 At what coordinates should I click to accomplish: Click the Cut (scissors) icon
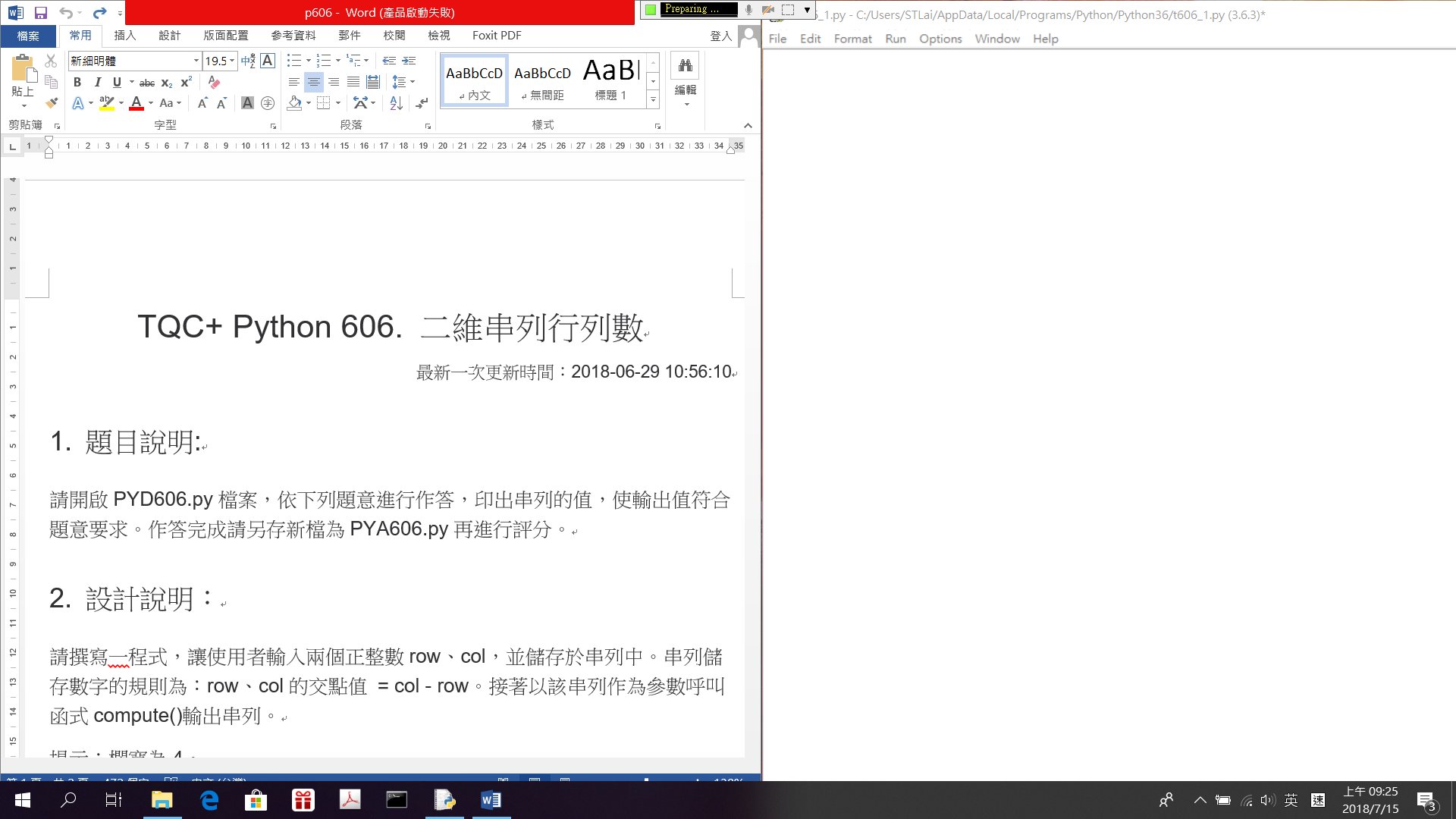coord(51,61)
